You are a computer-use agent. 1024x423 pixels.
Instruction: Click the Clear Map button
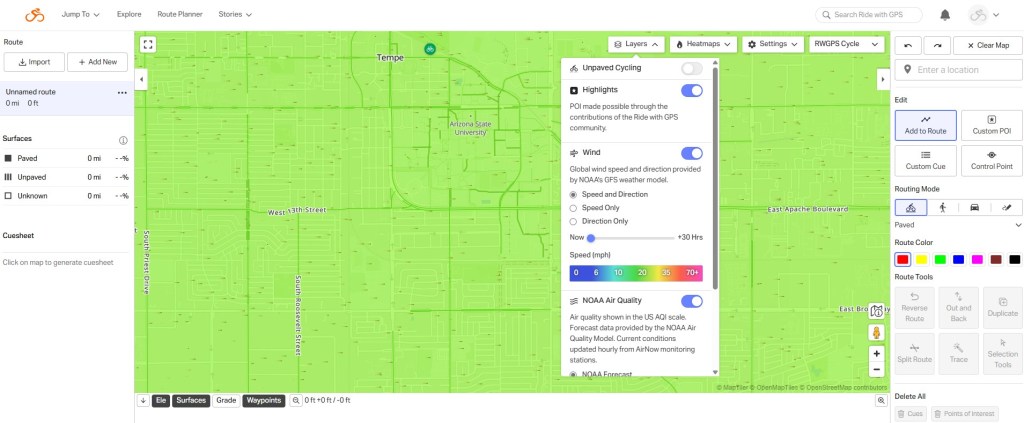(987, 45)
